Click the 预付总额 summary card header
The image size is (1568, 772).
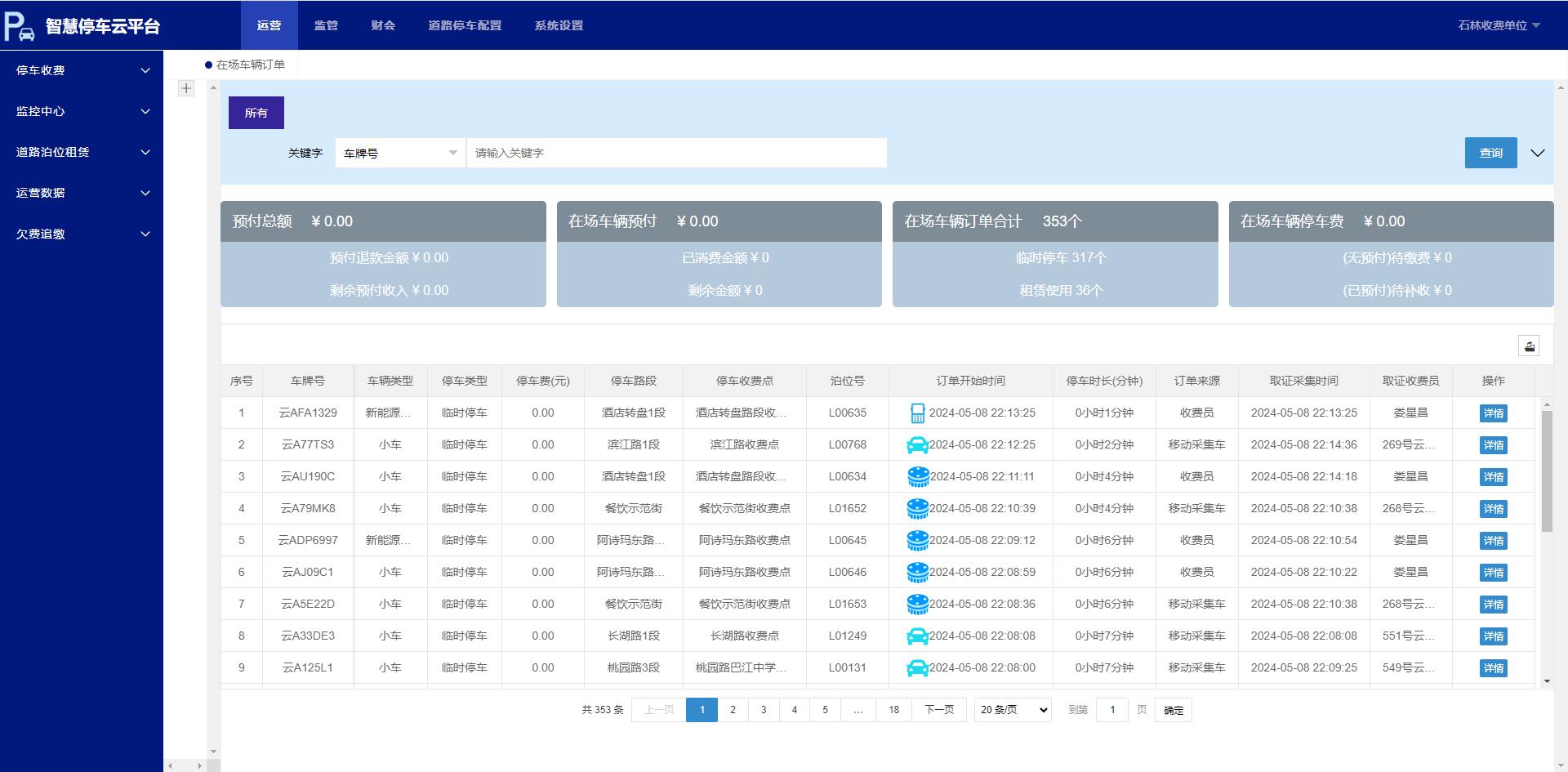pyautogui.click(x=383, y=221)
